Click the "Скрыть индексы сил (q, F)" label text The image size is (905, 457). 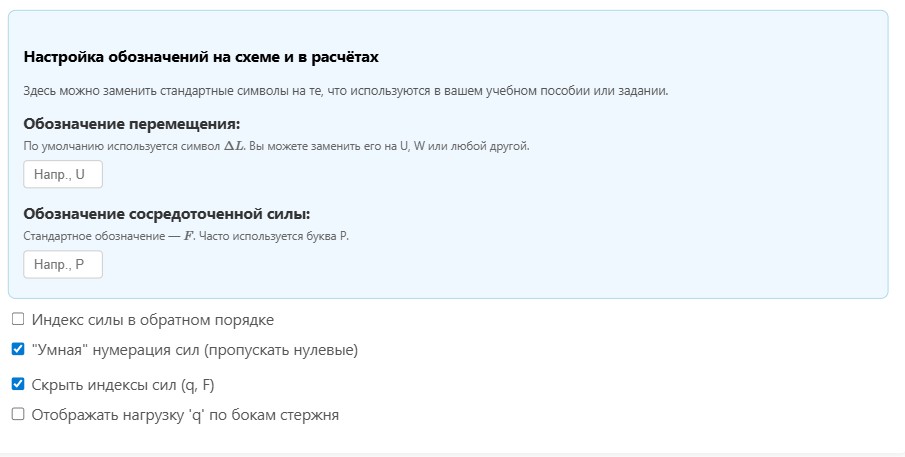pyautogui.click(x=122, y=384)
